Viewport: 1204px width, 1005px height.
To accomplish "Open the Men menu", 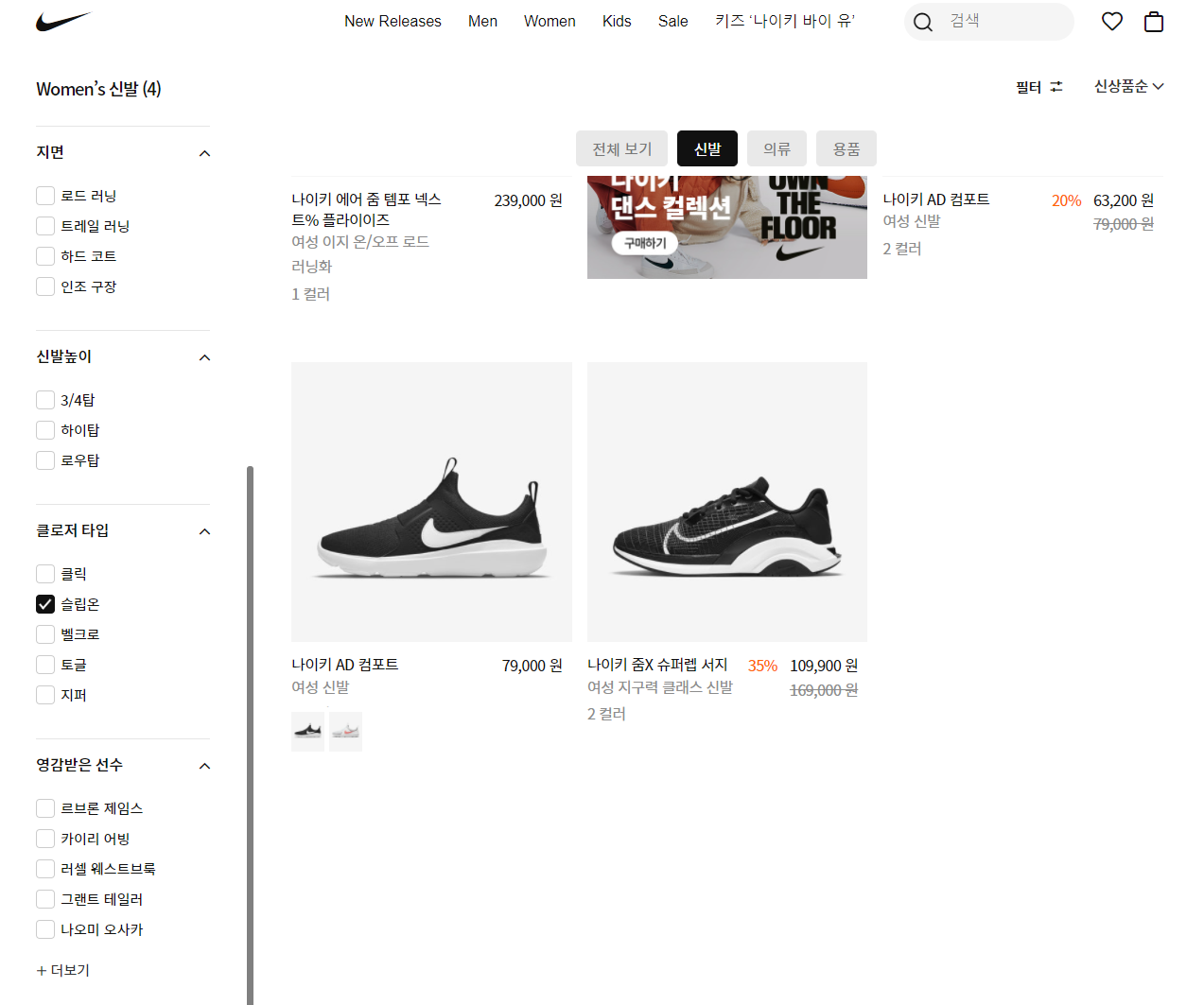I will [482, 21].
